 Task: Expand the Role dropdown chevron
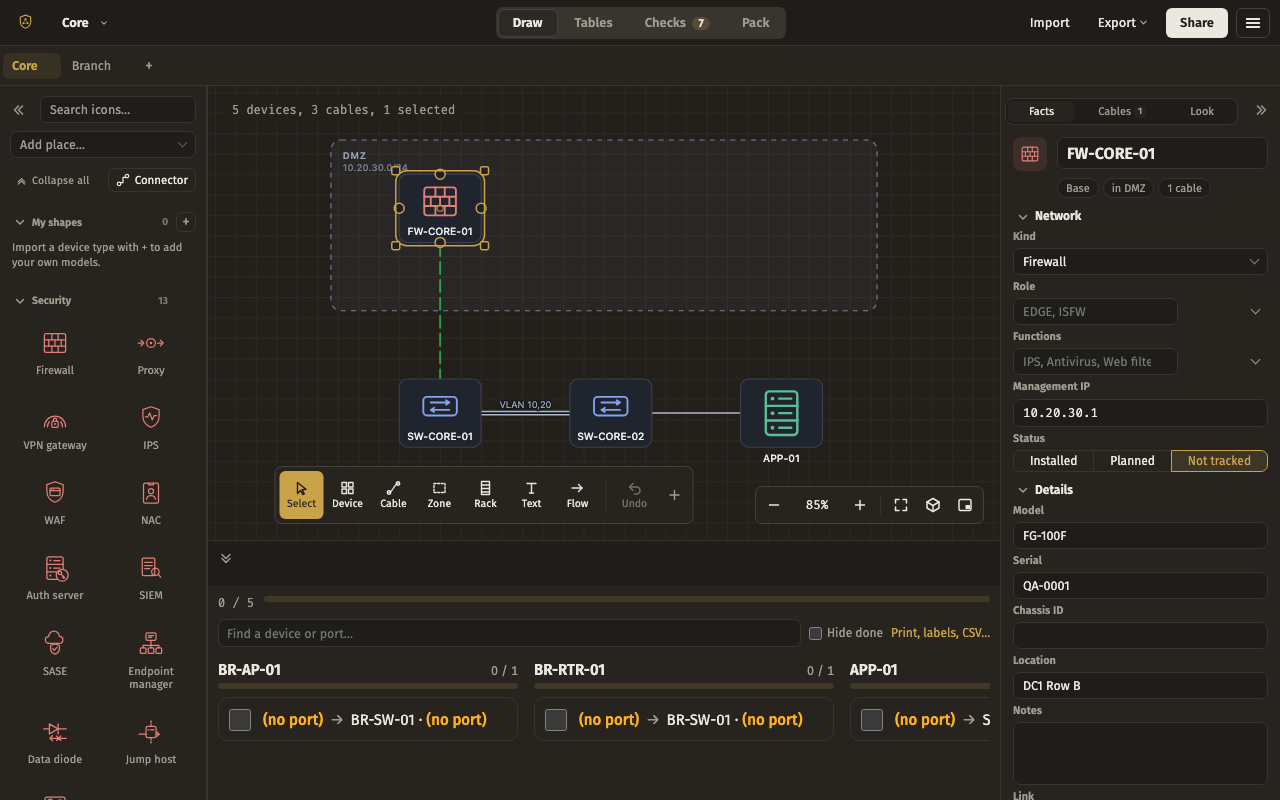coord(1256,312)
